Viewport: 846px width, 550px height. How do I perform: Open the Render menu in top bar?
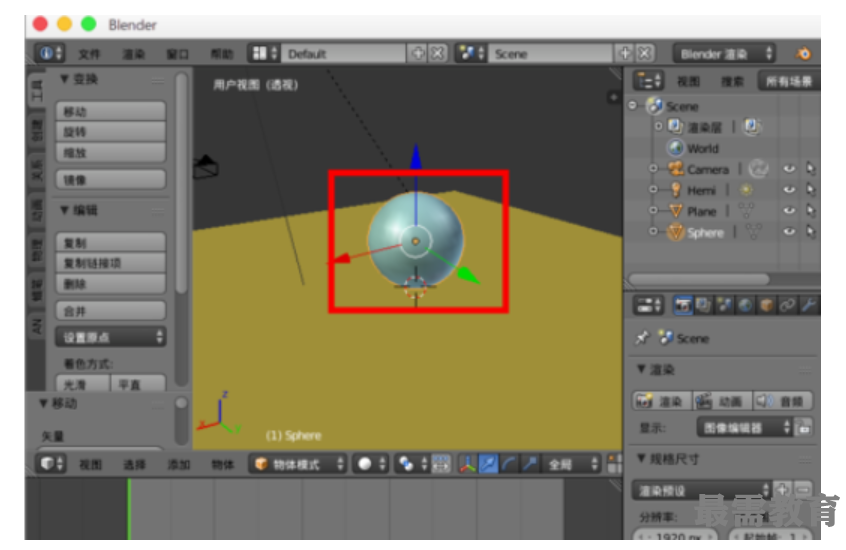pos(133,54)
